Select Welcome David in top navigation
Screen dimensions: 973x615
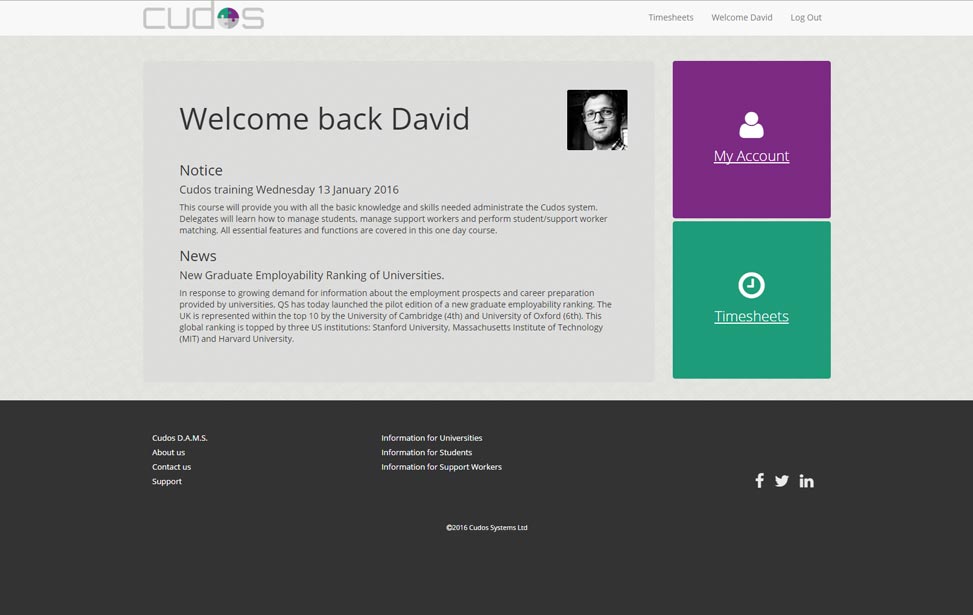[x=742, y=17]
